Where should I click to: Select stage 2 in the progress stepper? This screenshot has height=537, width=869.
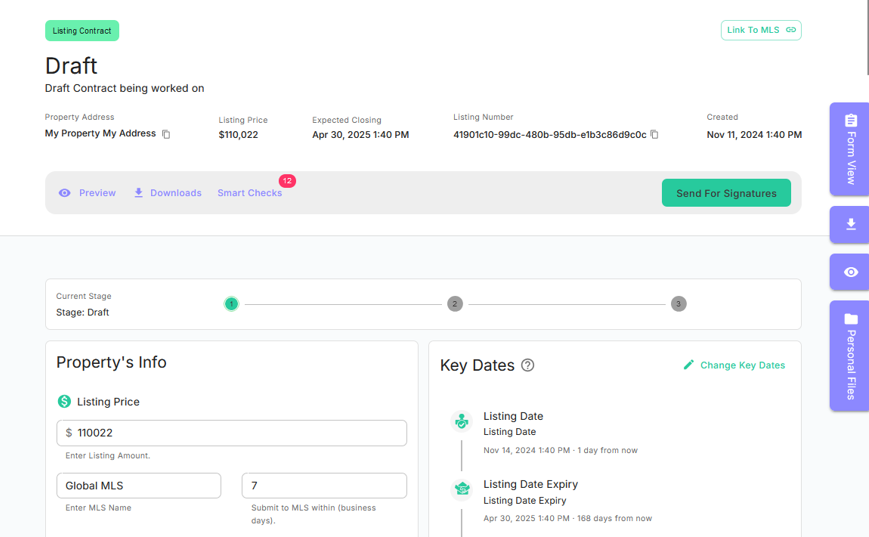click(455, 304)
